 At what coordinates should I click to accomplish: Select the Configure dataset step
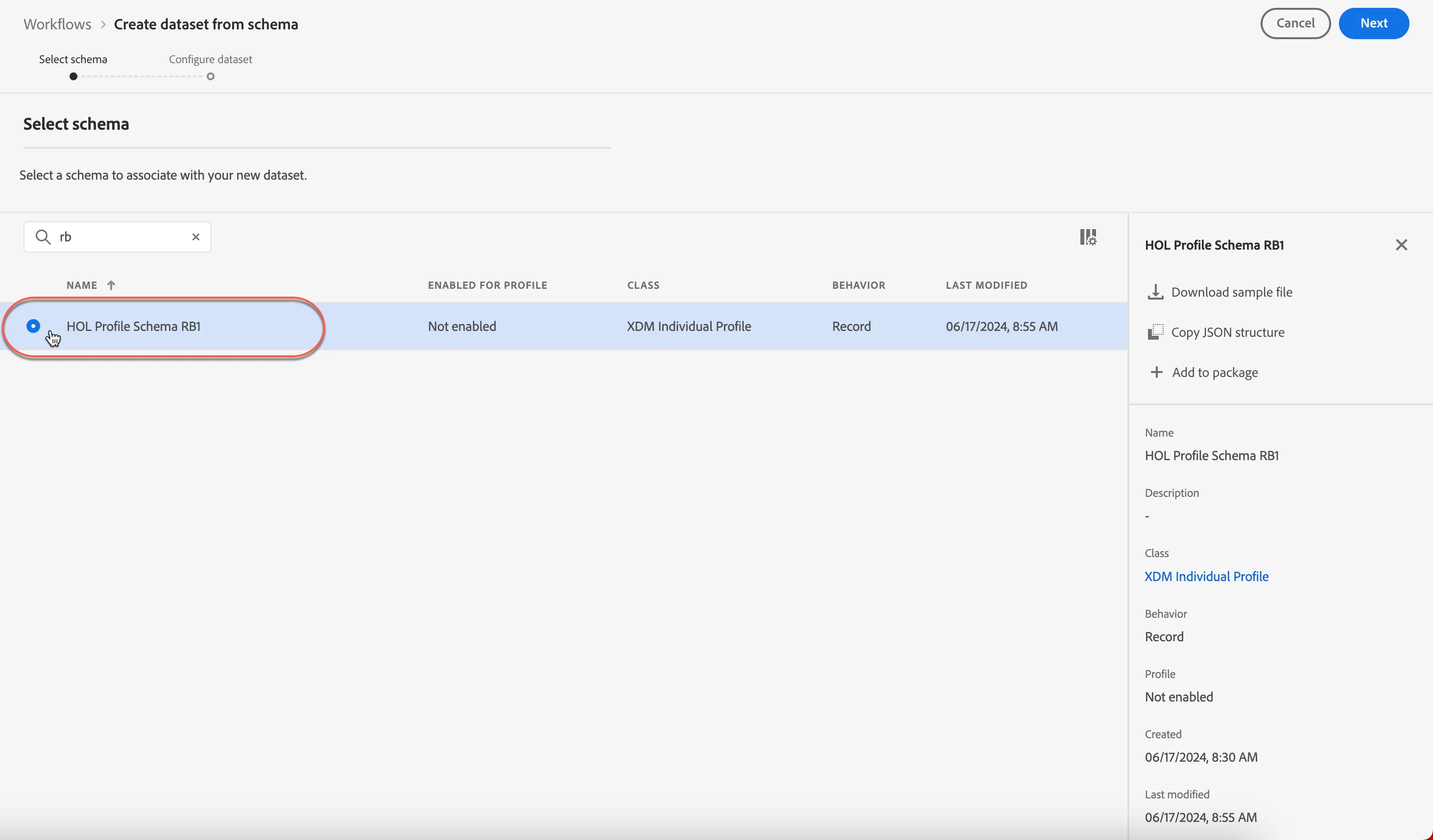pos(211,59)
